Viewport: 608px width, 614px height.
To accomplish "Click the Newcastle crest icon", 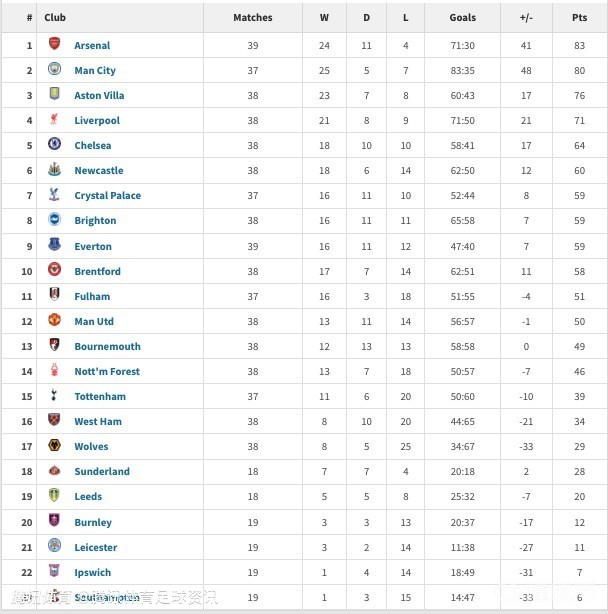I will (x=54, y=170).
